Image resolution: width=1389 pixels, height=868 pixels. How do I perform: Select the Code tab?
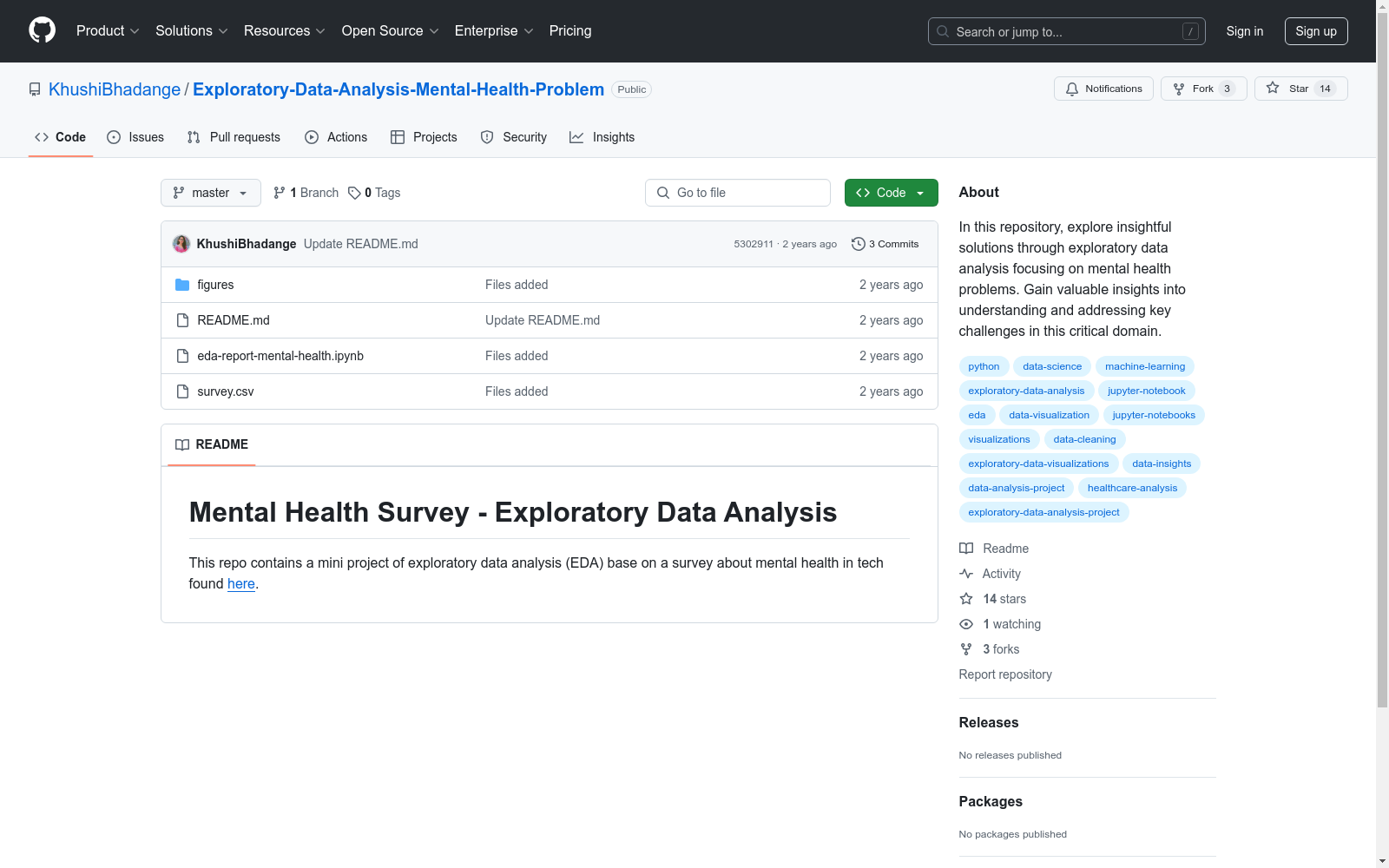[x=61, y=137]
